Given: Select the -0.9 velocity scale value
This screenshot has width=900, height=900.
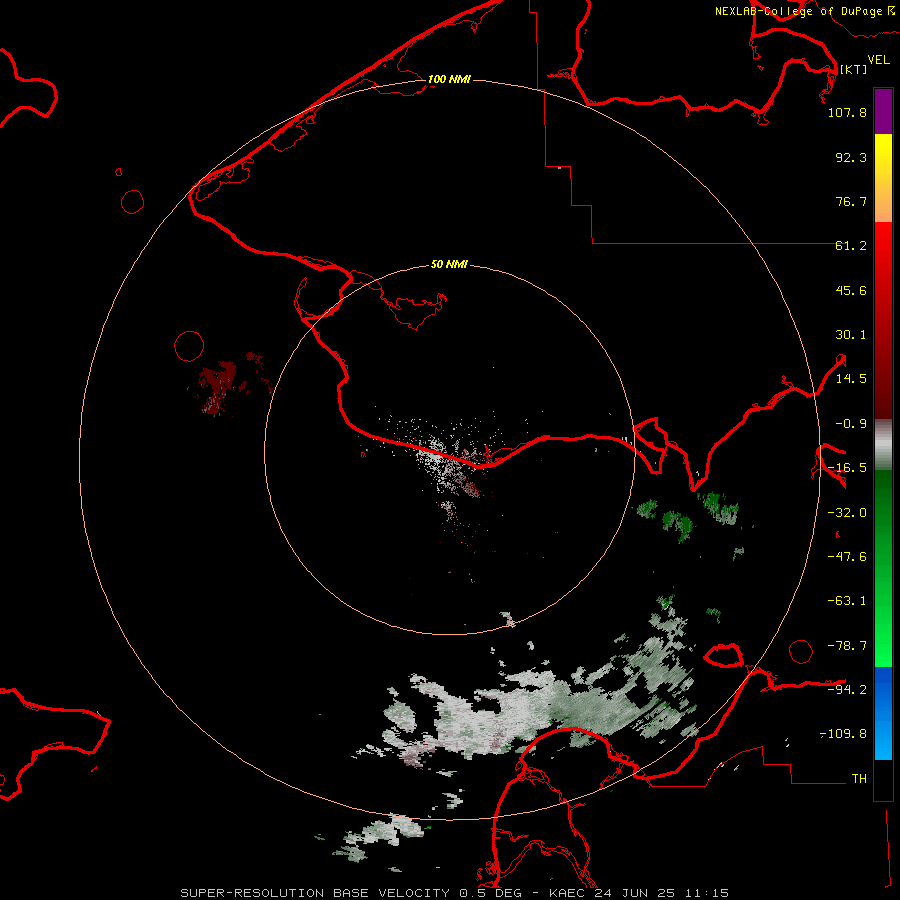Looking at the screenshot, I should click(x=851, y=424).
